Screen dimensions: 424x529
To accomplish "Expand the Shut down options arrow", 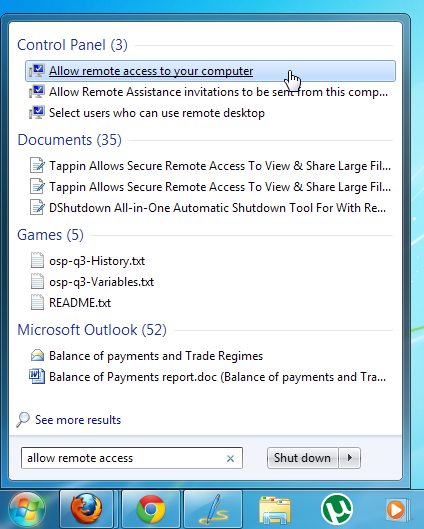I will 349,458.
